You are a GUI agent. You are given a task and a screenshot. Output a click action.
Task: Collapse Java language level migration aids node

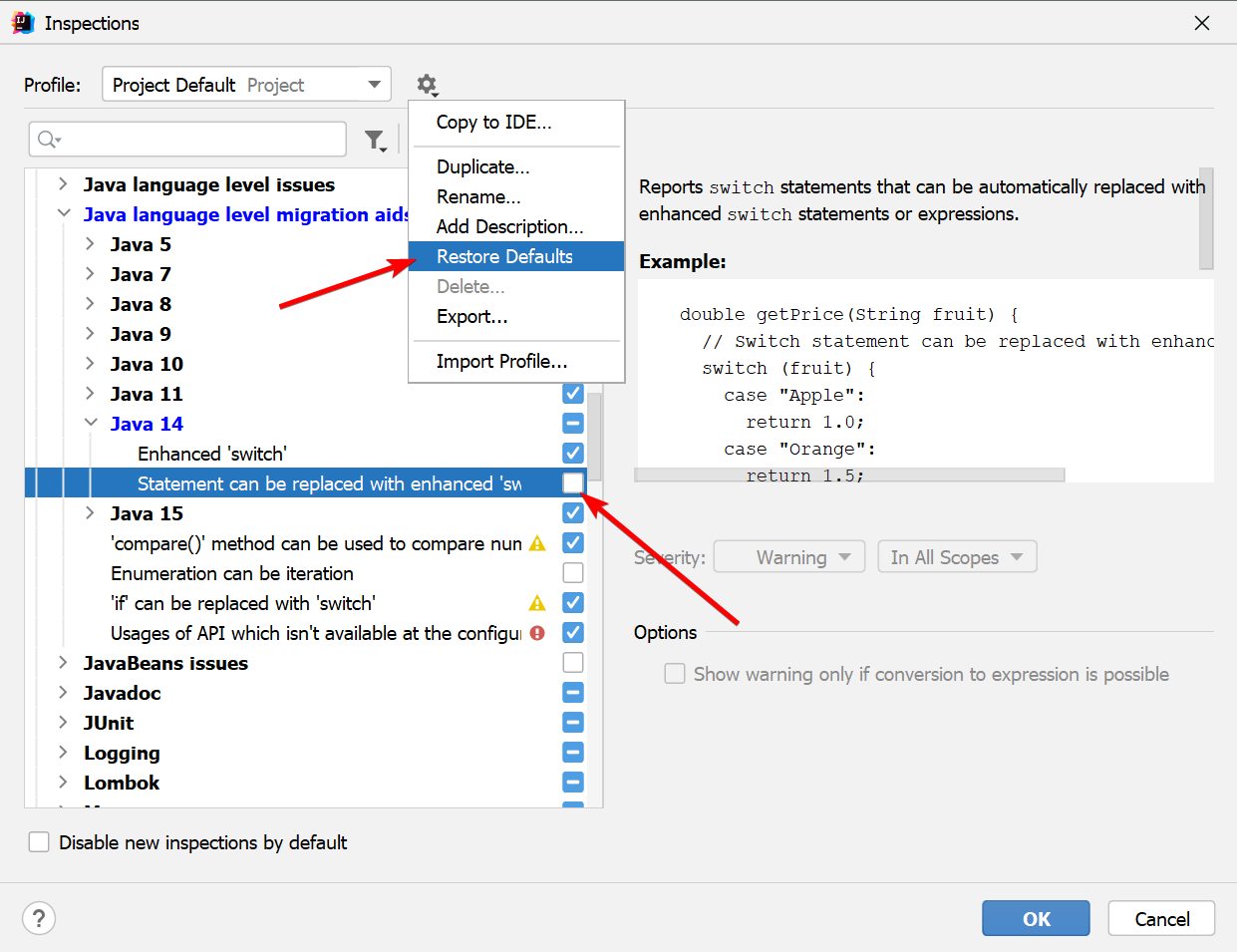coord(63,214)
